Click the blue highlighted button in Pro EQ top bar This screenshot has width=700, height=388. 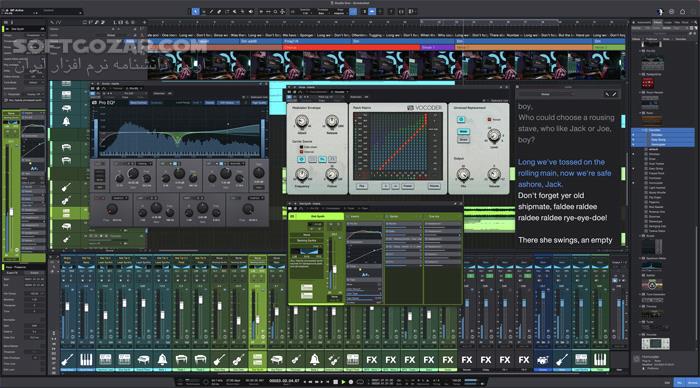pos(138,103)
